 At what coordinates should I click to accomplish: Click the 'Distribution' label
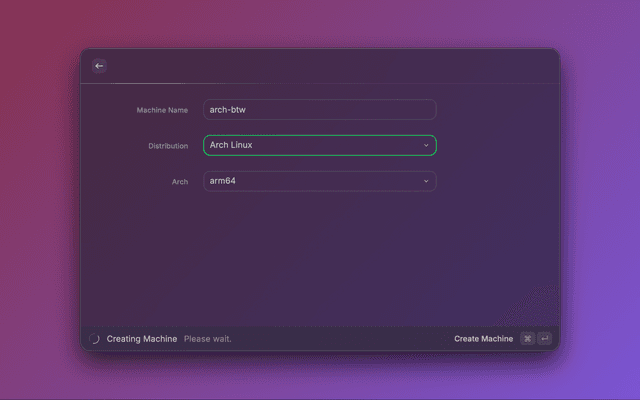168,146
